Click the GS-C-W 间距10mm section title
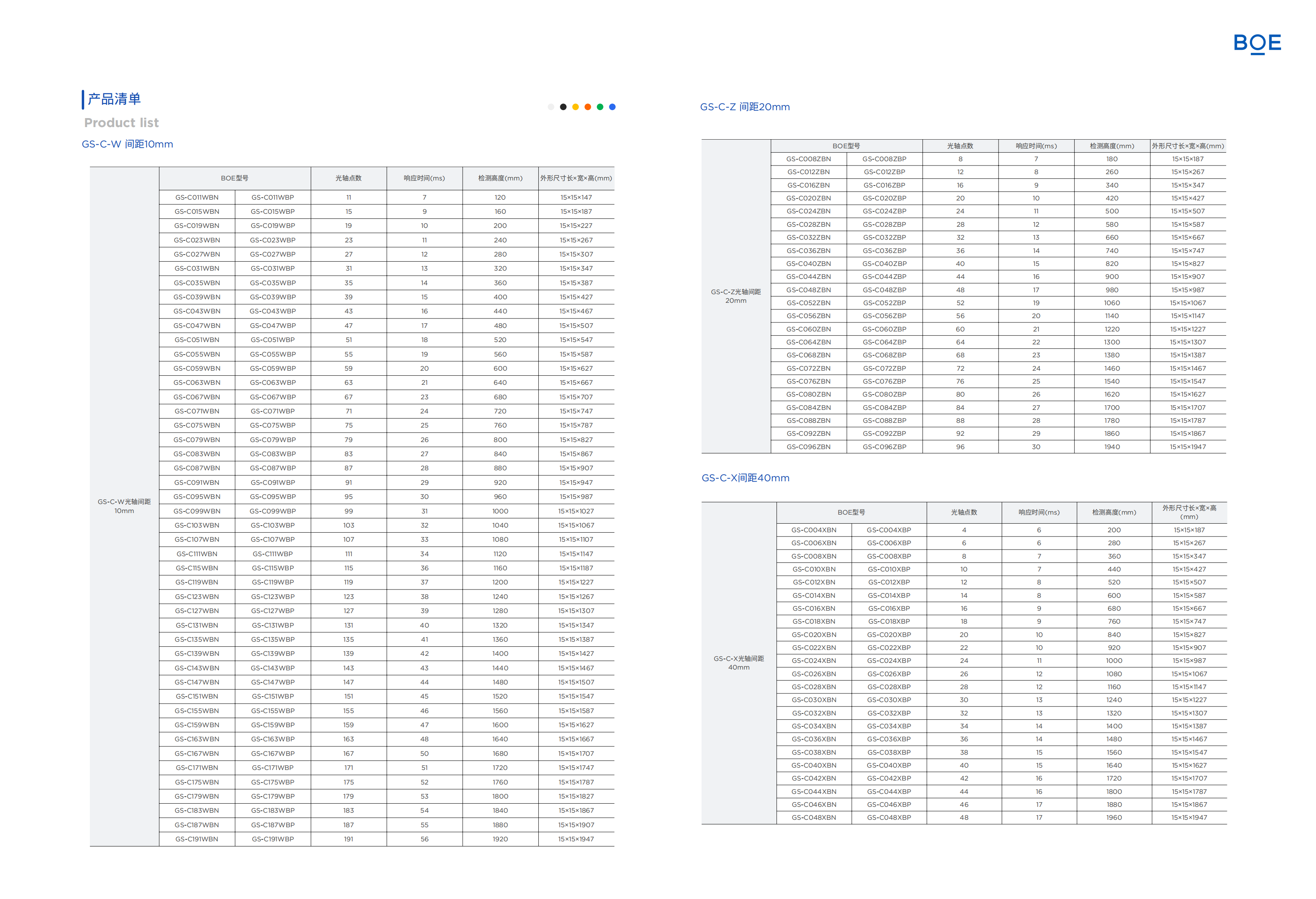Viewport: 1316px width, 899px height. click(128, 144)
